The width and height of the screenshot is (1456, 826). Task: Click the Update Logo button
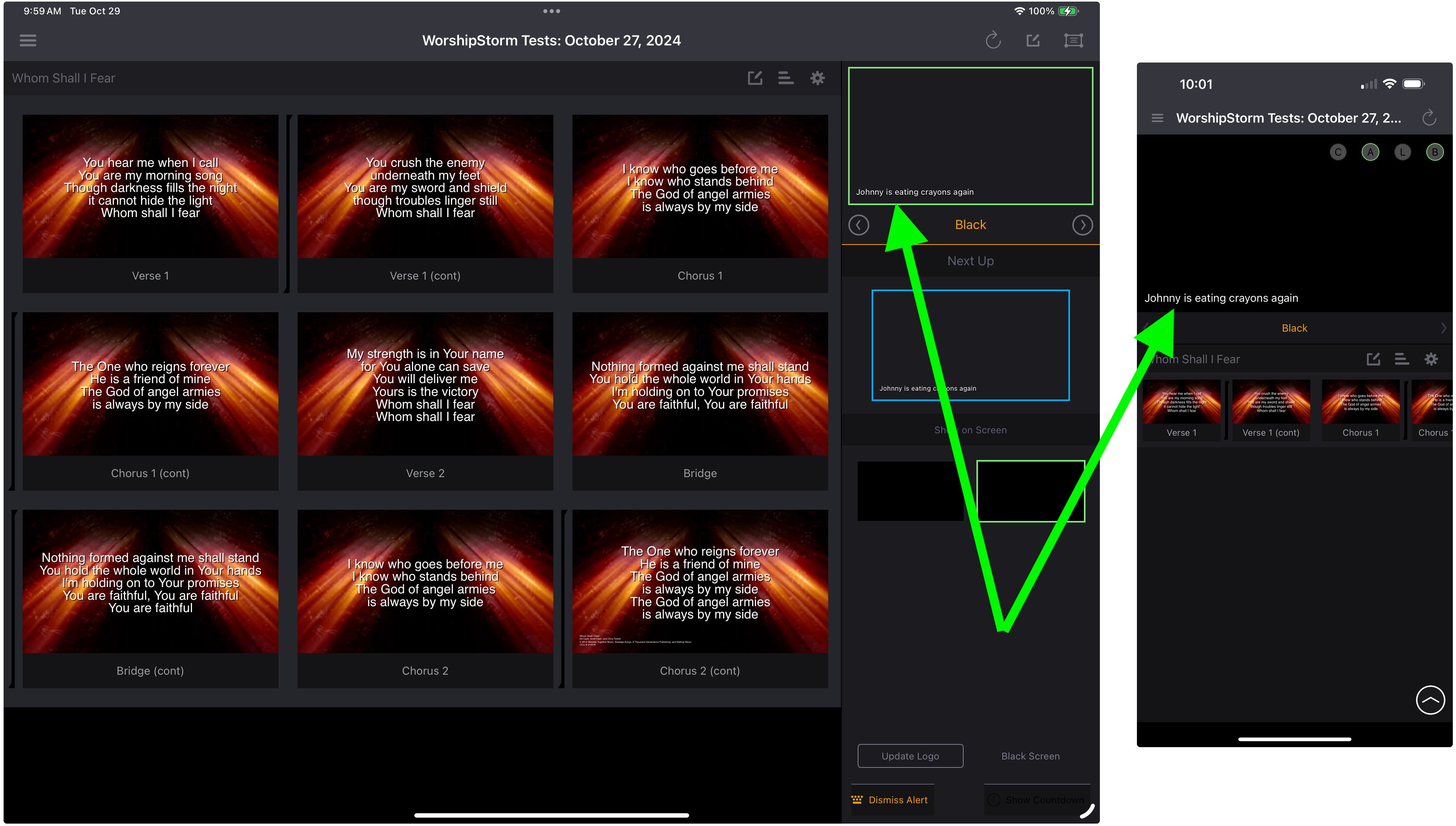910,756
